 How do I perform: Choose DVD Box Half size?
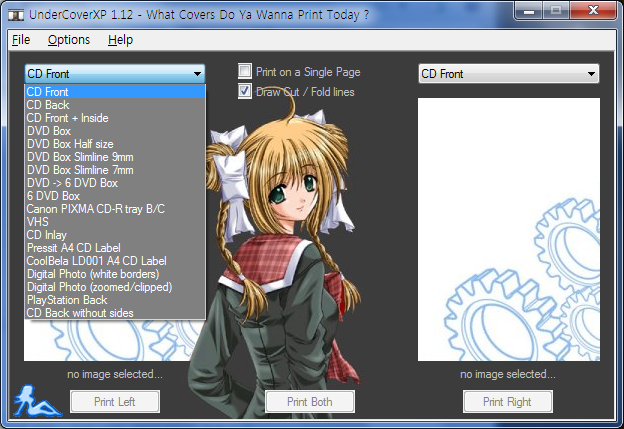[115, 144]
